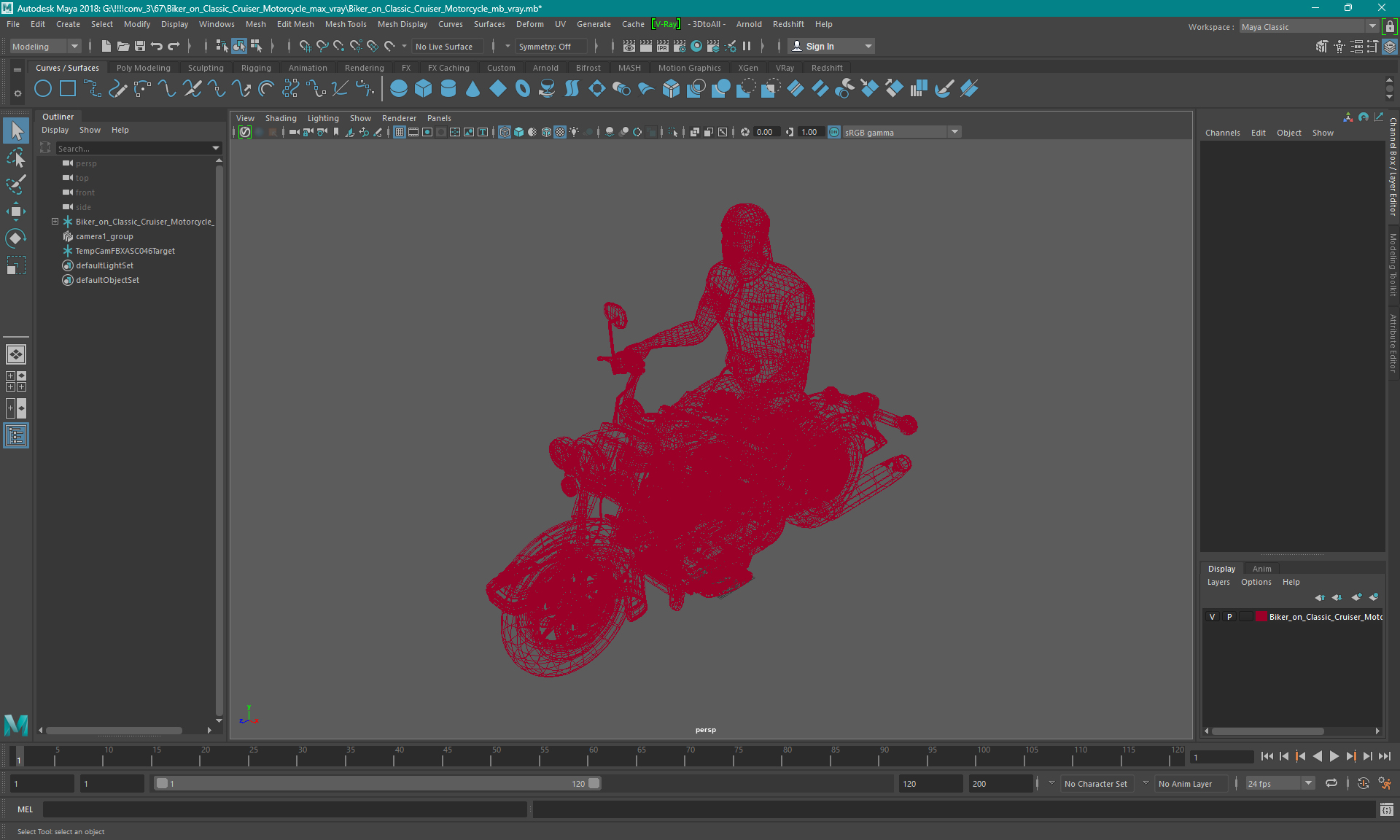Click the NURBS cube shelf icon
This screenshot has width=1400, height=840.
424,89
